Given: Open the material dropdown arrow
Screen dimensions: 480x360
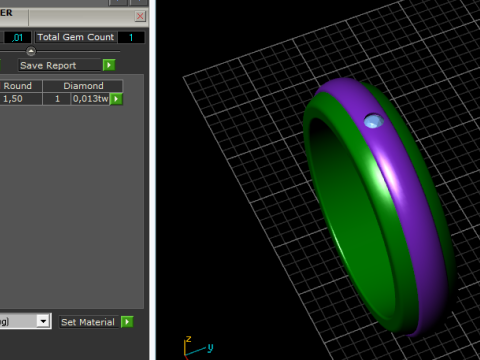Looking at the screenshot, I should [43, 321].
